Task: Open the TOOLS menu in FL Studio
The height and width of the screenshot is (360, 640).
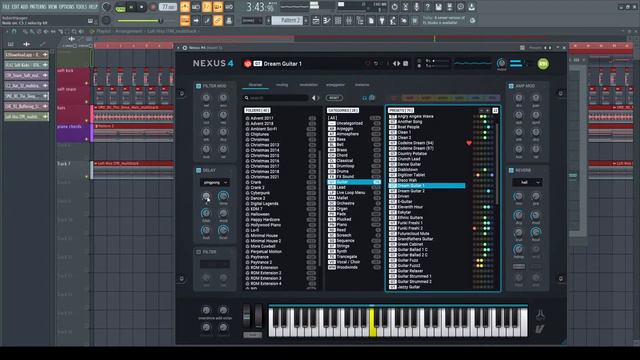Action: tap(82, 7)
